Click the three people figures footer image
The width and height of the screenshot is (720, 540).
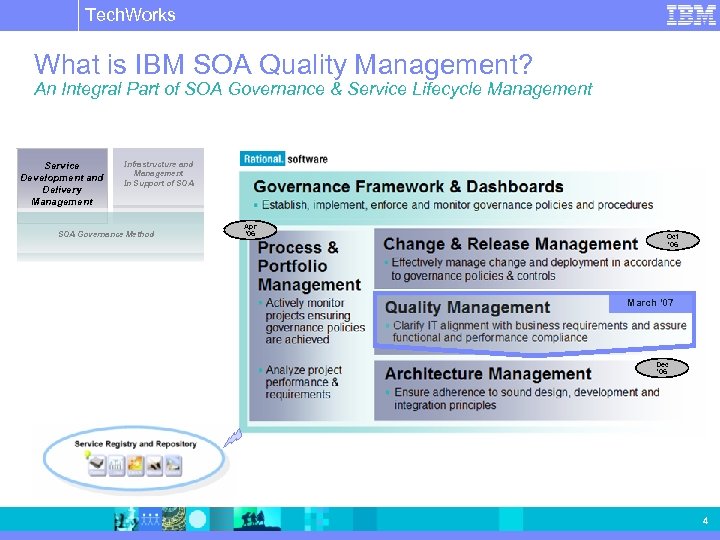(x=149, y=520)
